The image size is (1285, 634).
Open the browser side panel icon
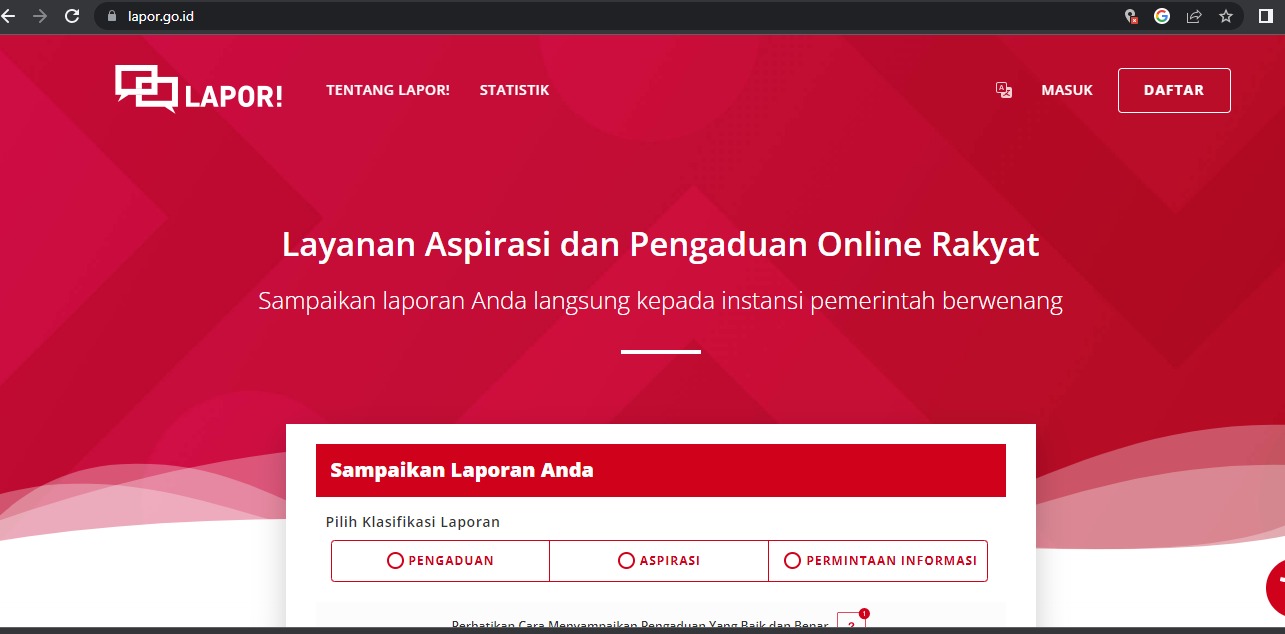tap(1265, 16)
